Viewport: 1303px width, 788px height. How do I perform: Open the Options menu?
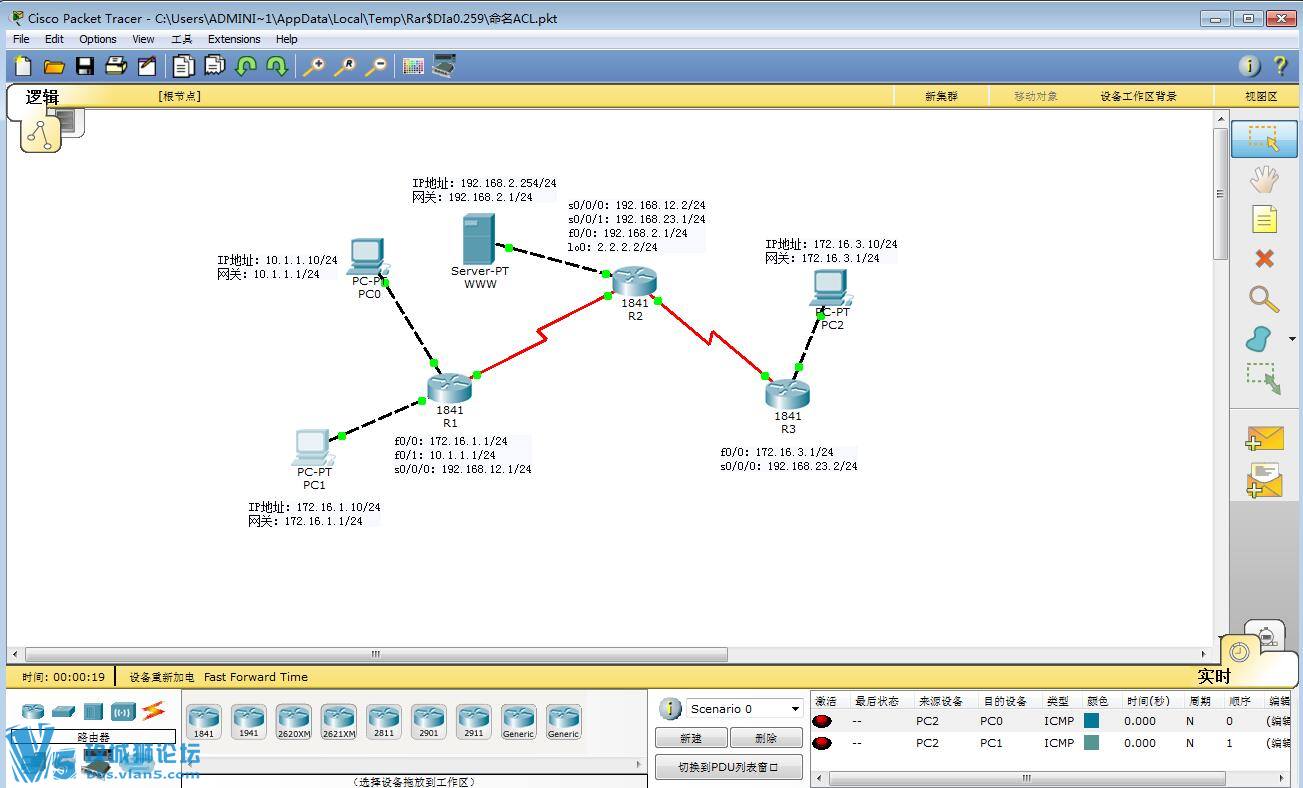pyautogui.click(x=98, y=39)
